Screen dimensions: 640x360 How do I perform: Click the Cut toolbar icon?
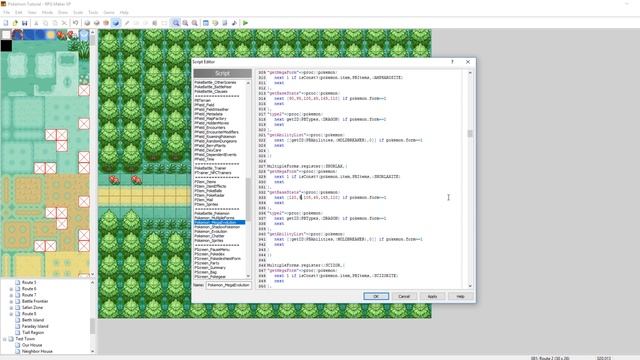point(36,23)
